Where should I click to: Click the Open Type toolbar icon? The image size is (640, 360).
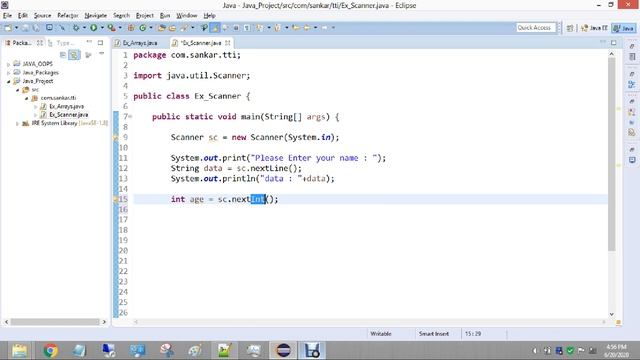[x=162, y=28]
